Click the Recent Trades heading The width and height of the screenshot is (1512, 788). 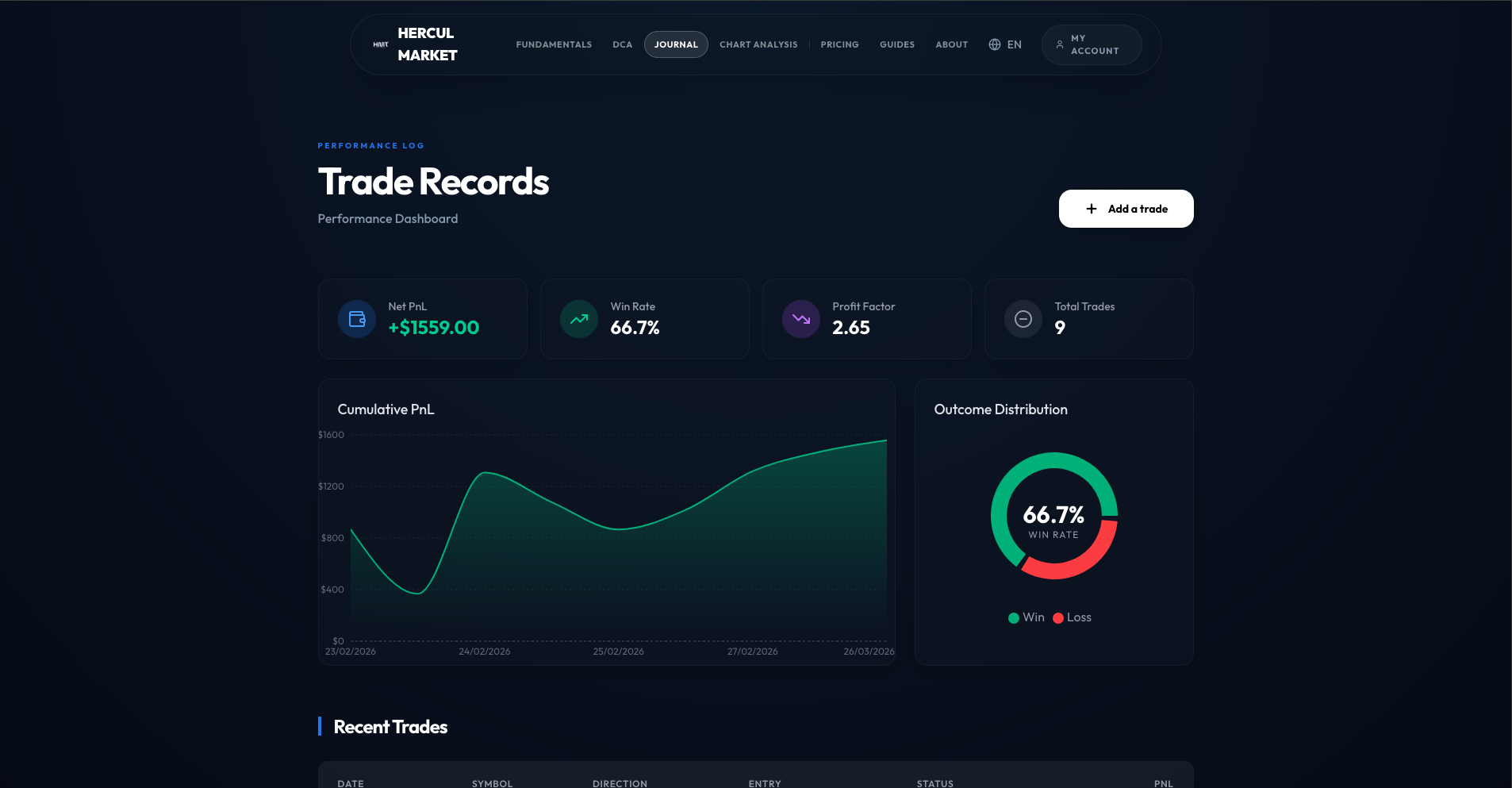pos(391,727)
